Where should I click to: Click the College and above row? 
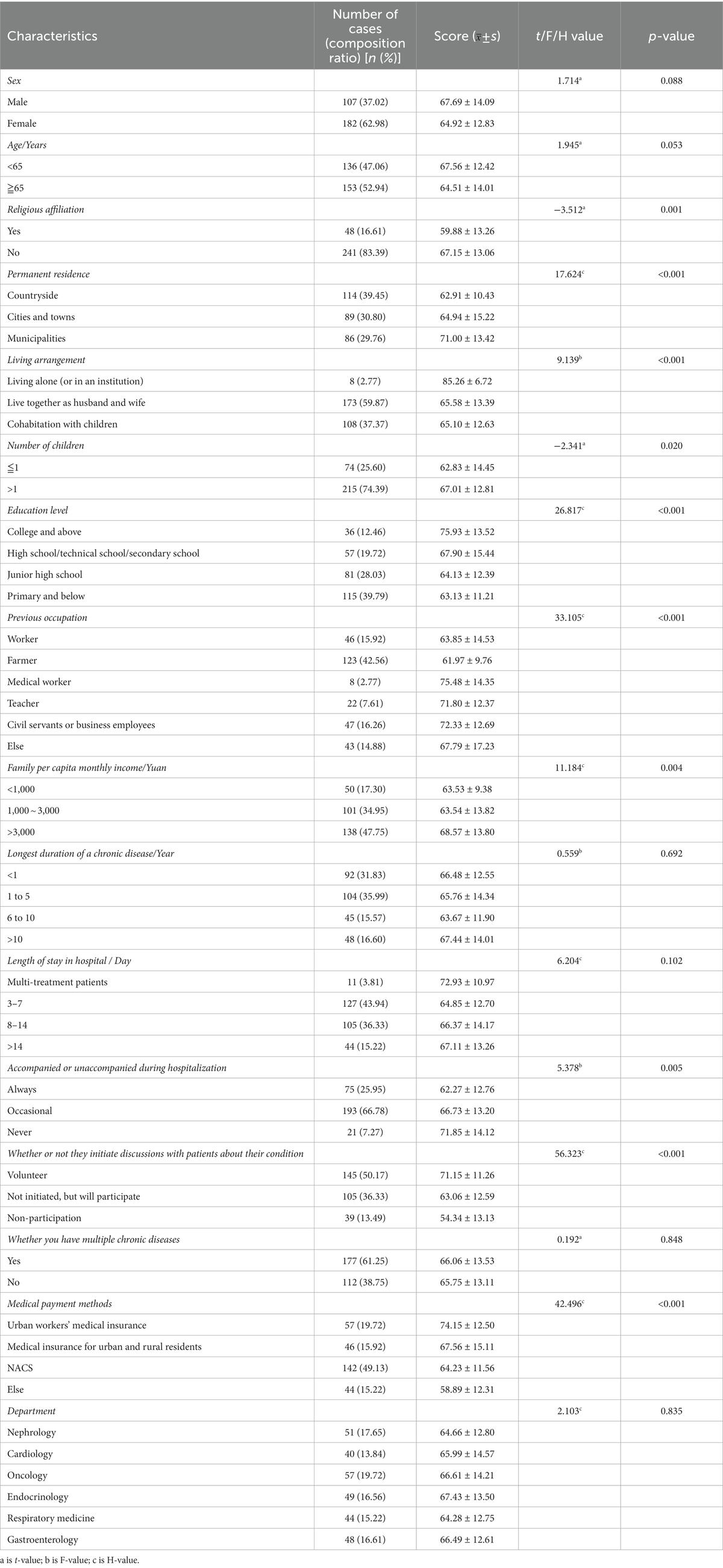pos(45,531)
